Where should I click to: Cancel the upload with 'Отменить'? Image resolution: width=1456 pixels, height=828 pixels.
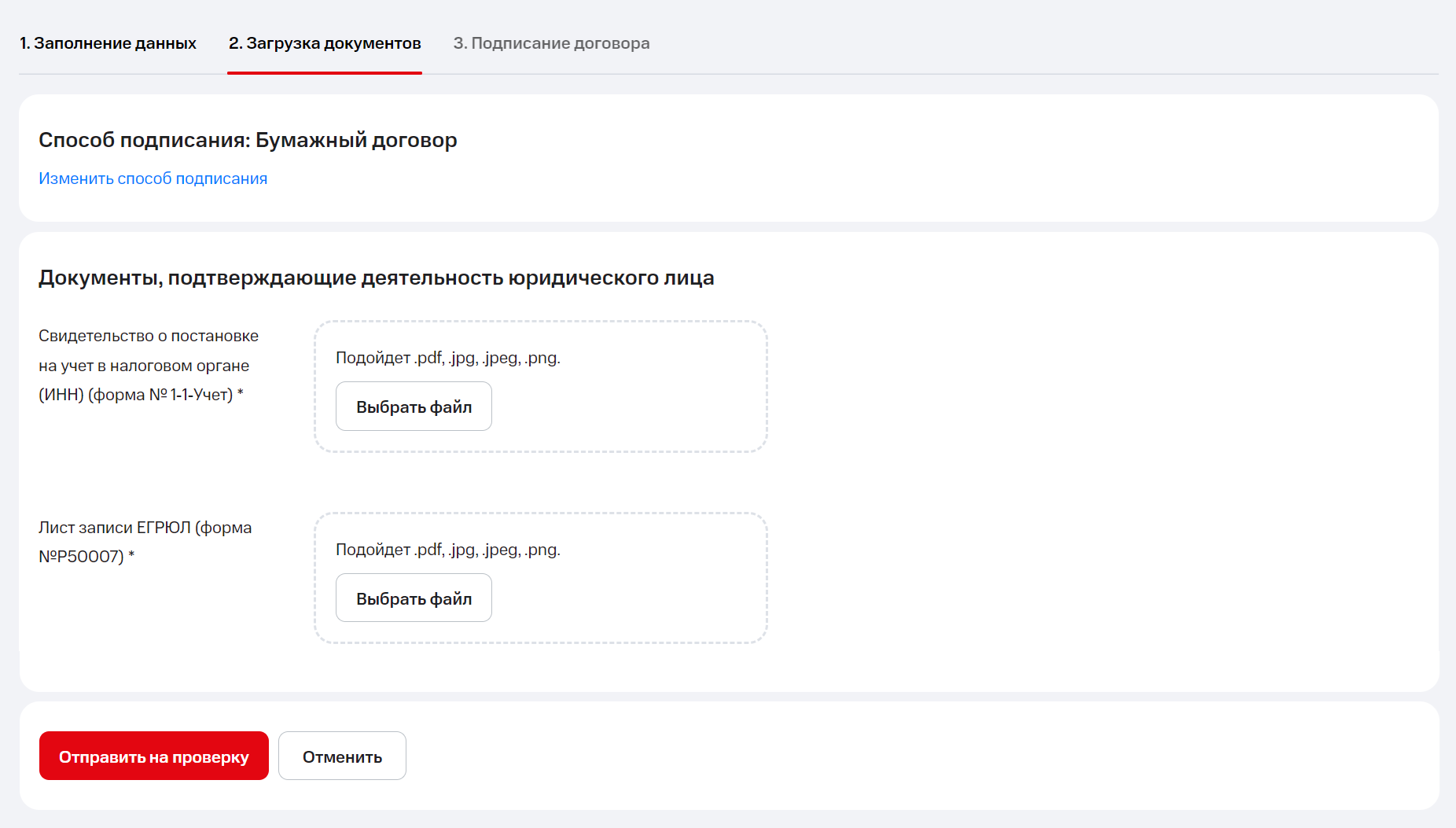(x=342, y=756)
